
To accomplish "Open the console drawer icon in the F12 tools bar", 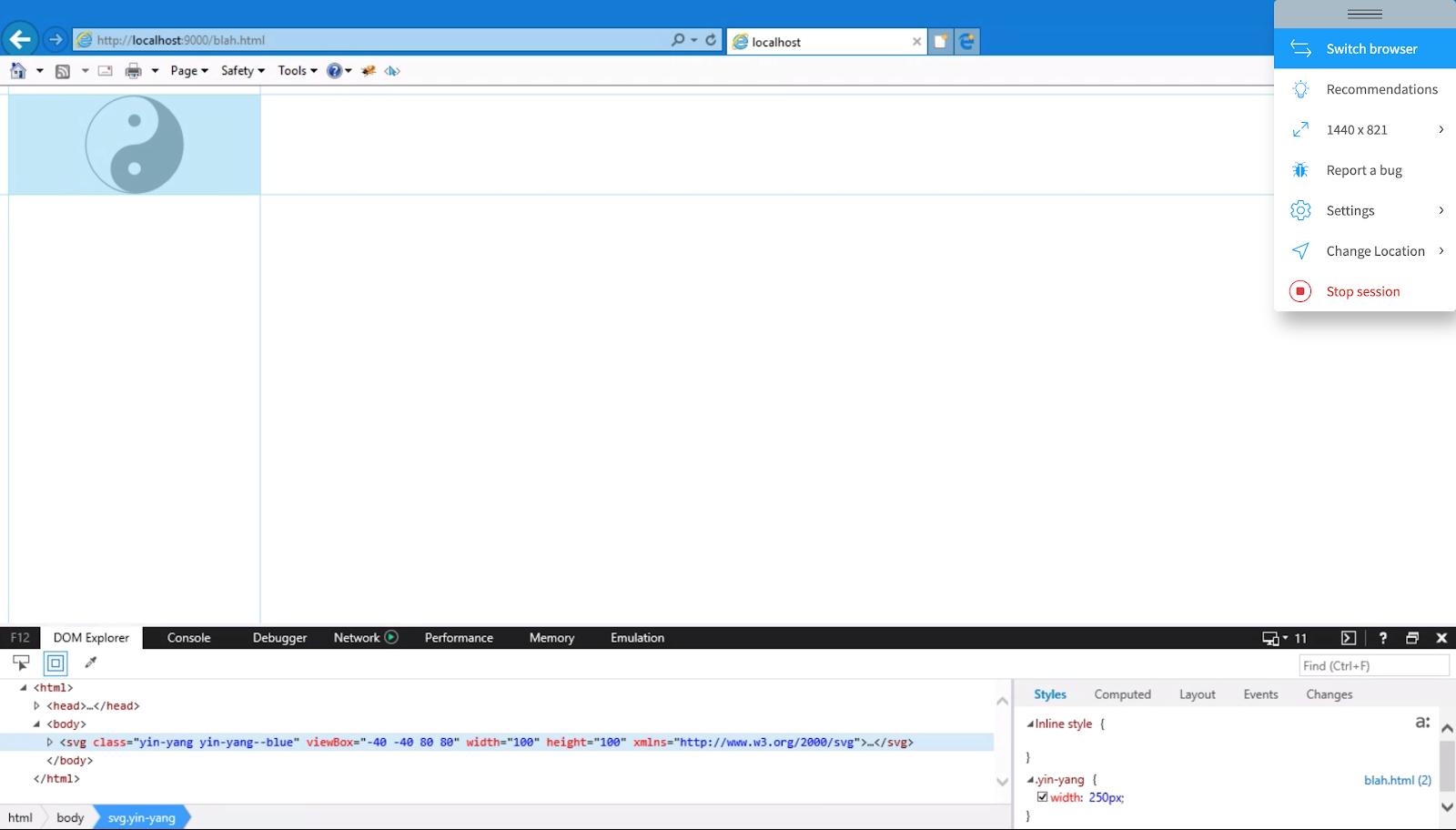I will click(x=1349, y=638).
